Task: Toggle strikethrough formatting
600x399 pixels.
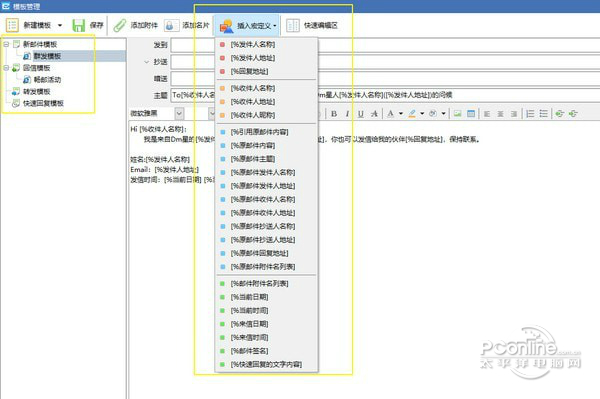Action: click(x=374, y=114)
